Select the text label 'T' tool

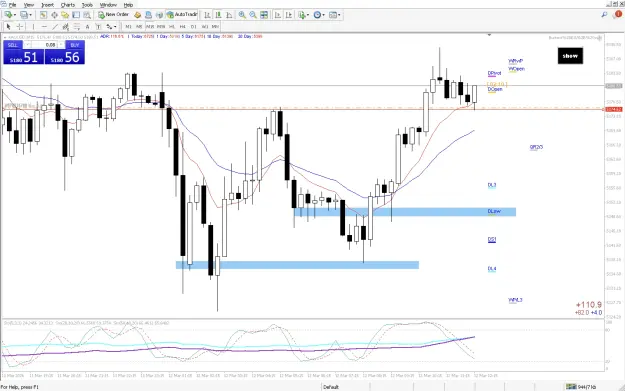click(98, 27)
